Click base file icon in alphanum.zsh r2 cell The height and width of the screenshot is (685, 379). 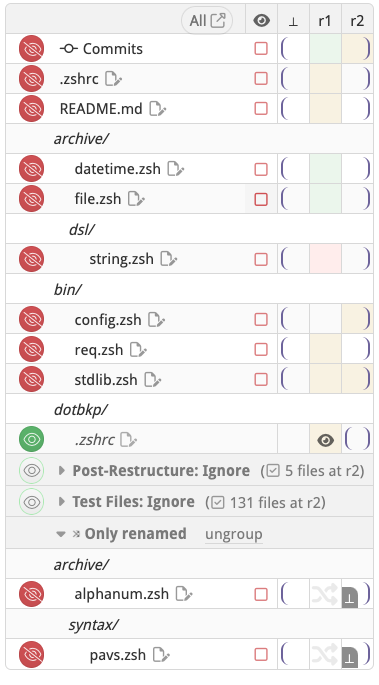click(x=350, y=597)
